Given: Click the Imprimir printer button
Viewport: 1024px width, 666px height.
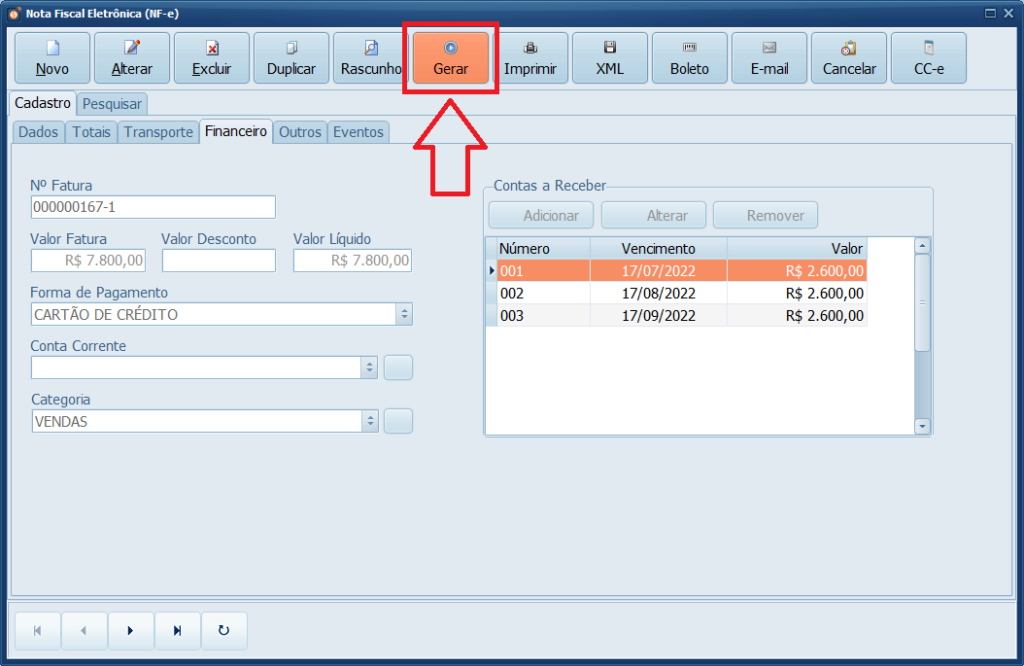Looking at the screenshot, I should coord(530,58).
